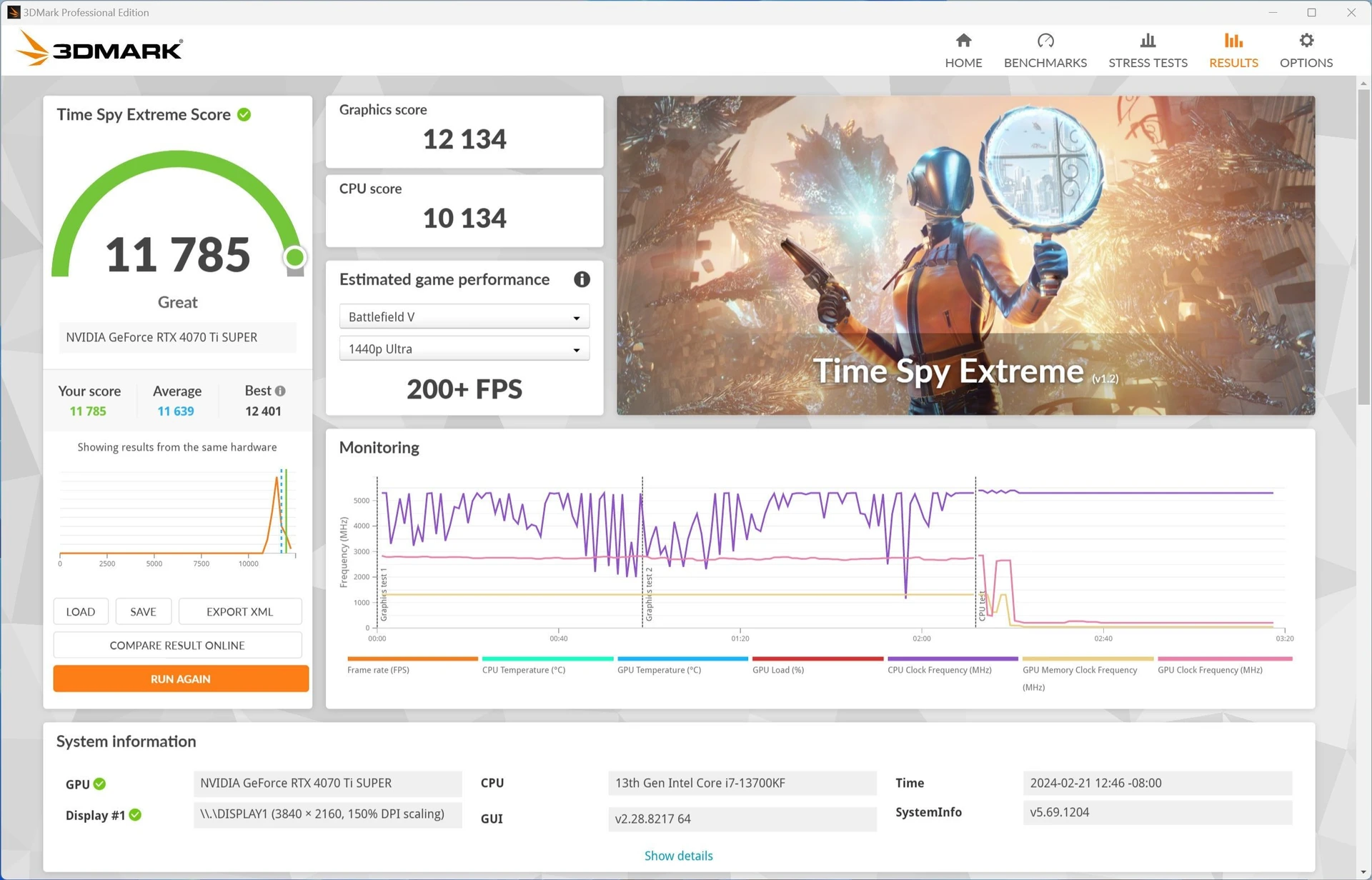Click the Monitoring section heading
Image resolution: width=1372 pixels, height=880 pixels.
click(x=379, y=448)
